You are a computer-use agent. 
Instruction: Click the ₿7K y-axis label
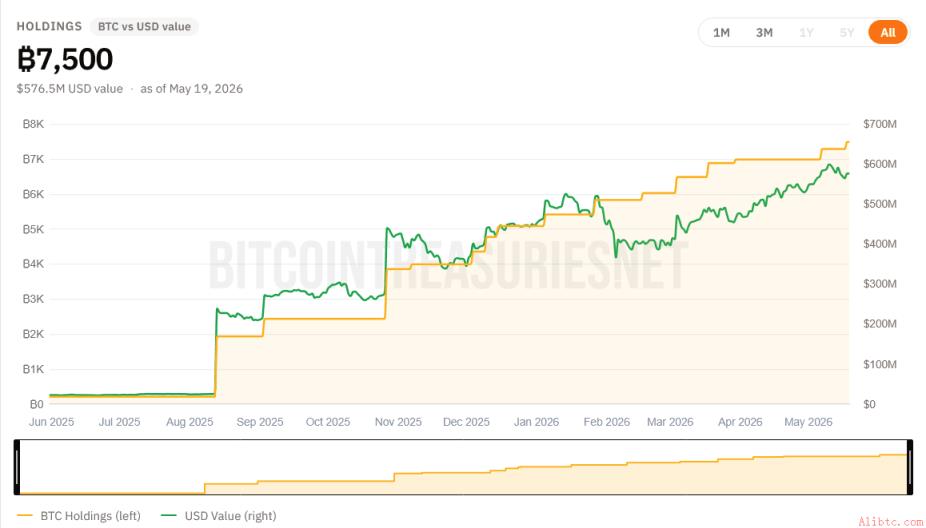tap(33, 159)
